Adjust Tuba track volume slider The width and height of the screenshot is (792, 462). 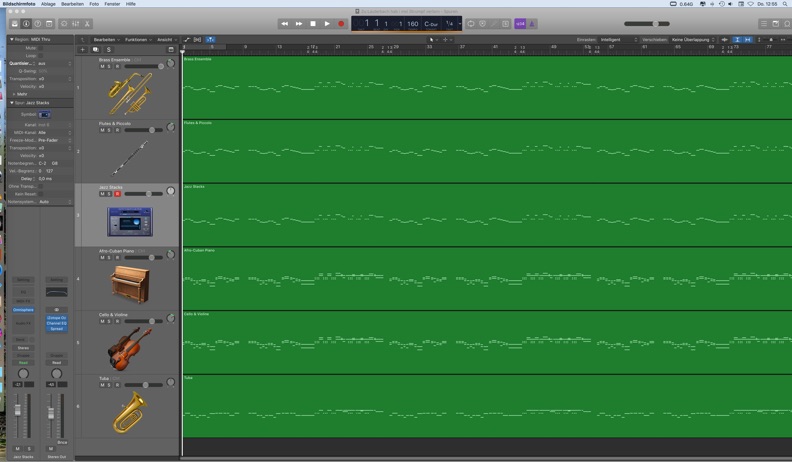144,385
